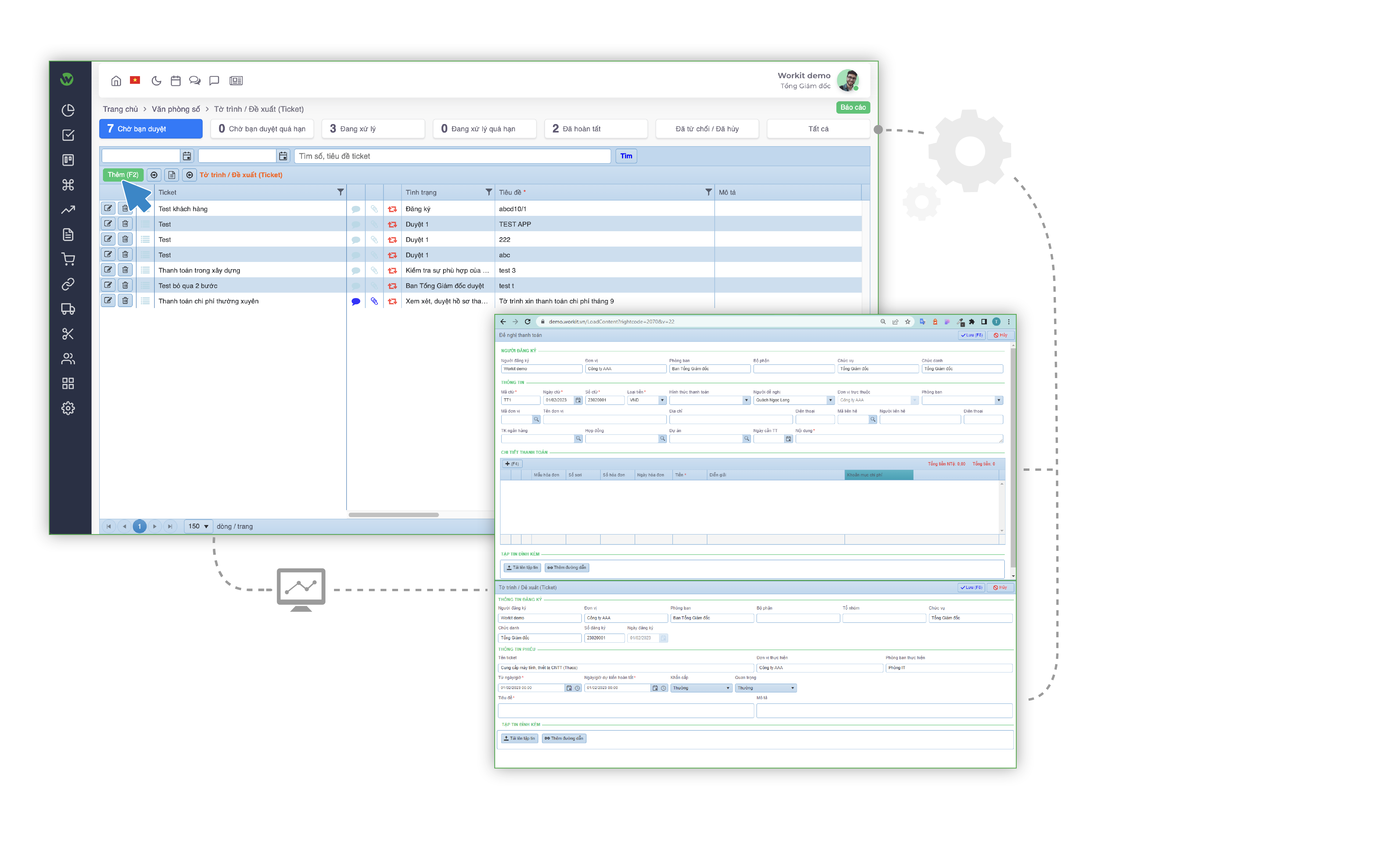
Task: Open the users icon in sidebar
Action: (x=68, y=359)
